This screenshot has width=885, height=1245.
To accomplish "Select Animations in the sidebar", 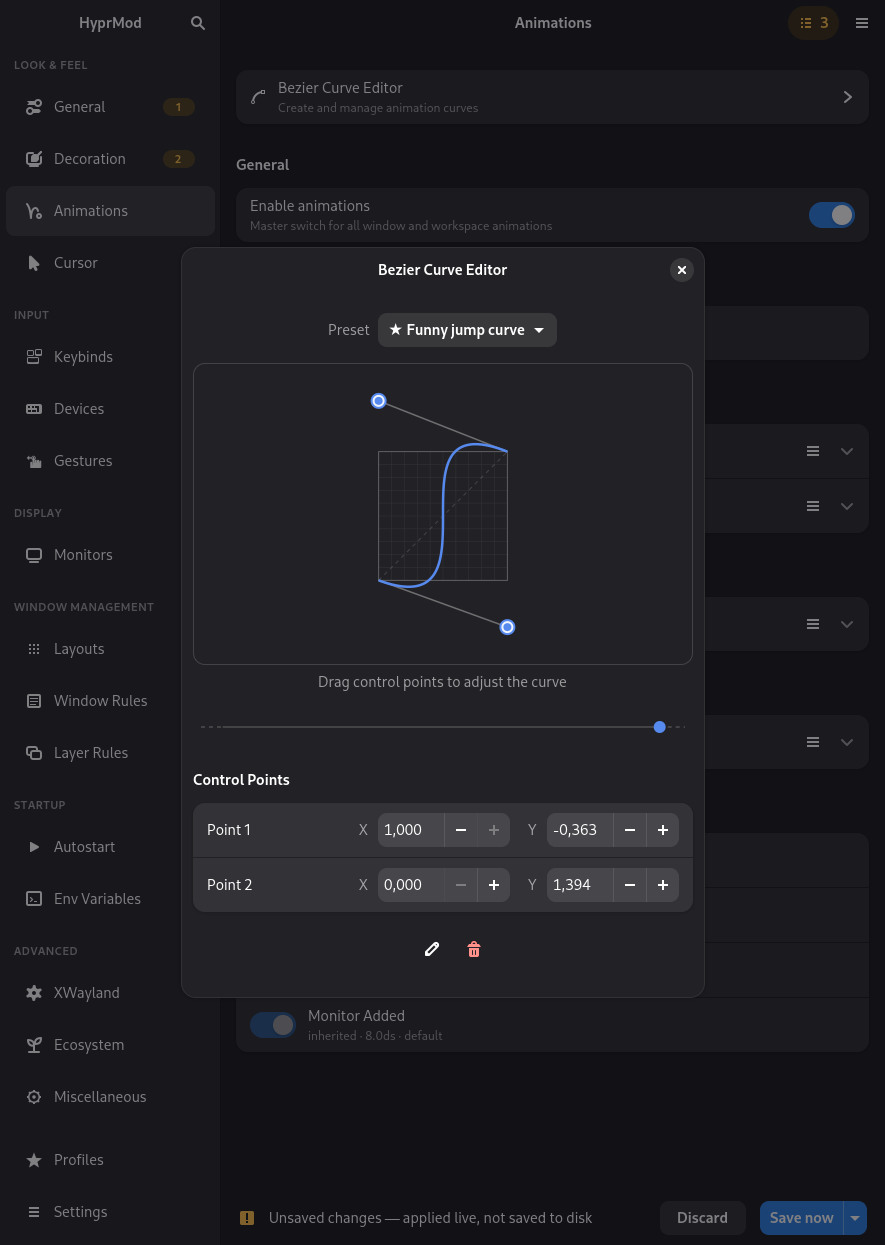I will [x=110, y=211].
